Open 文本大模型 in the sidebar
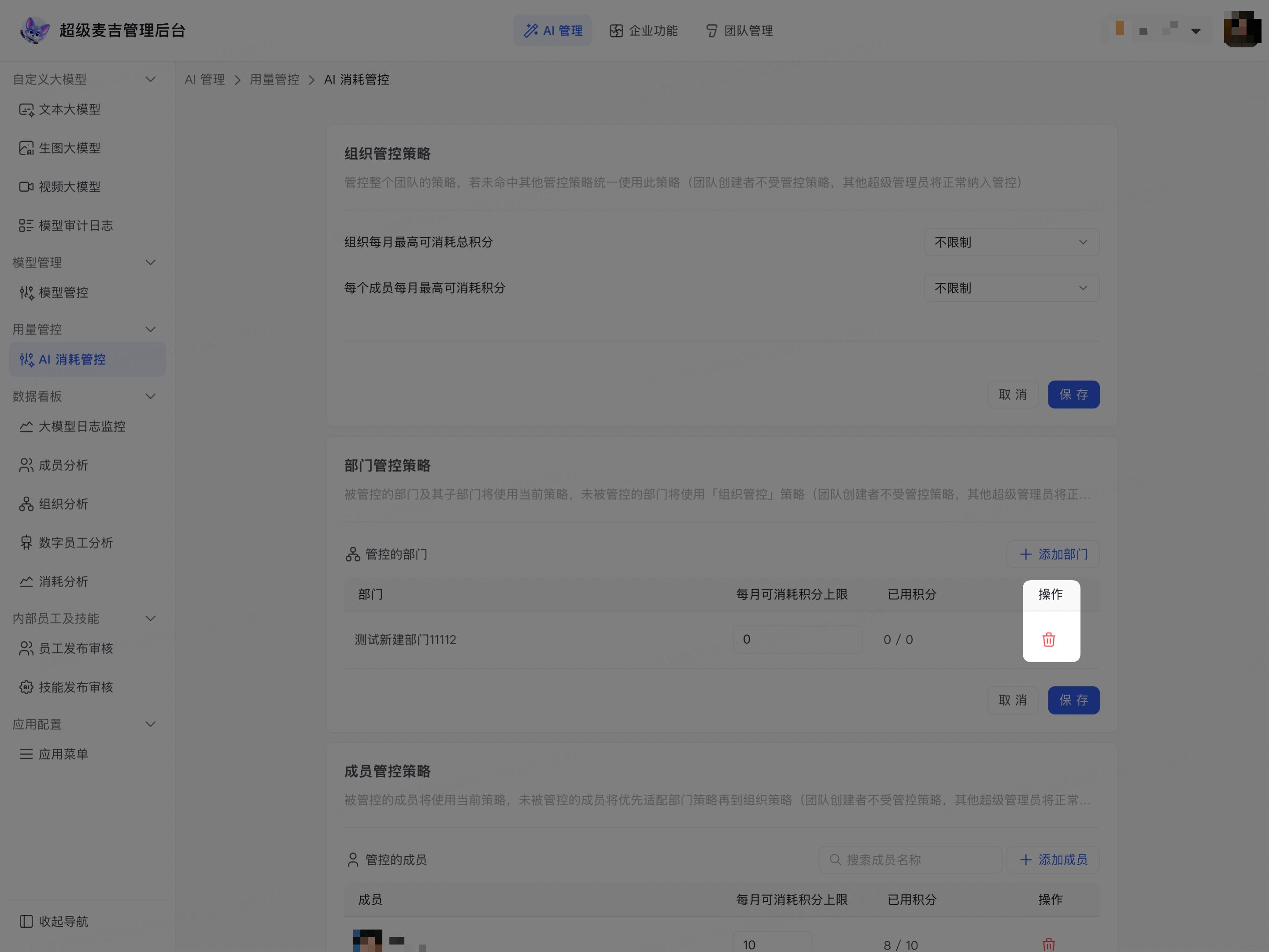This screenshot has height=952, width=1269. (x=87, y=109)
